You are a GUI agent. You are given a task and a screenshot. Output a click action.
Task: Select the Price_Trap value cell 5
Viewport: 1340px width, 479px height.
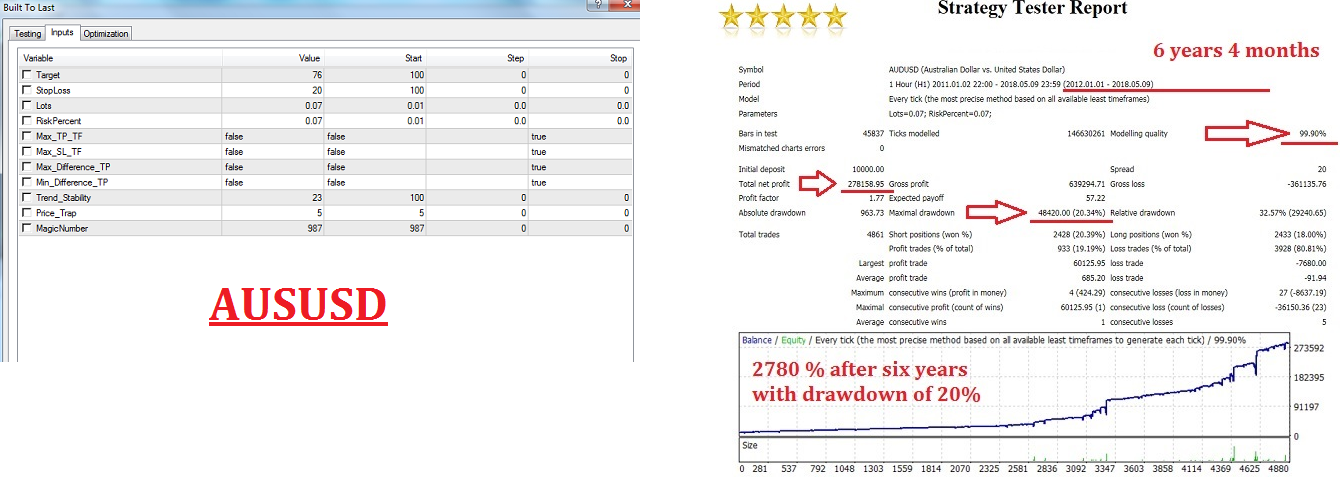273,213
